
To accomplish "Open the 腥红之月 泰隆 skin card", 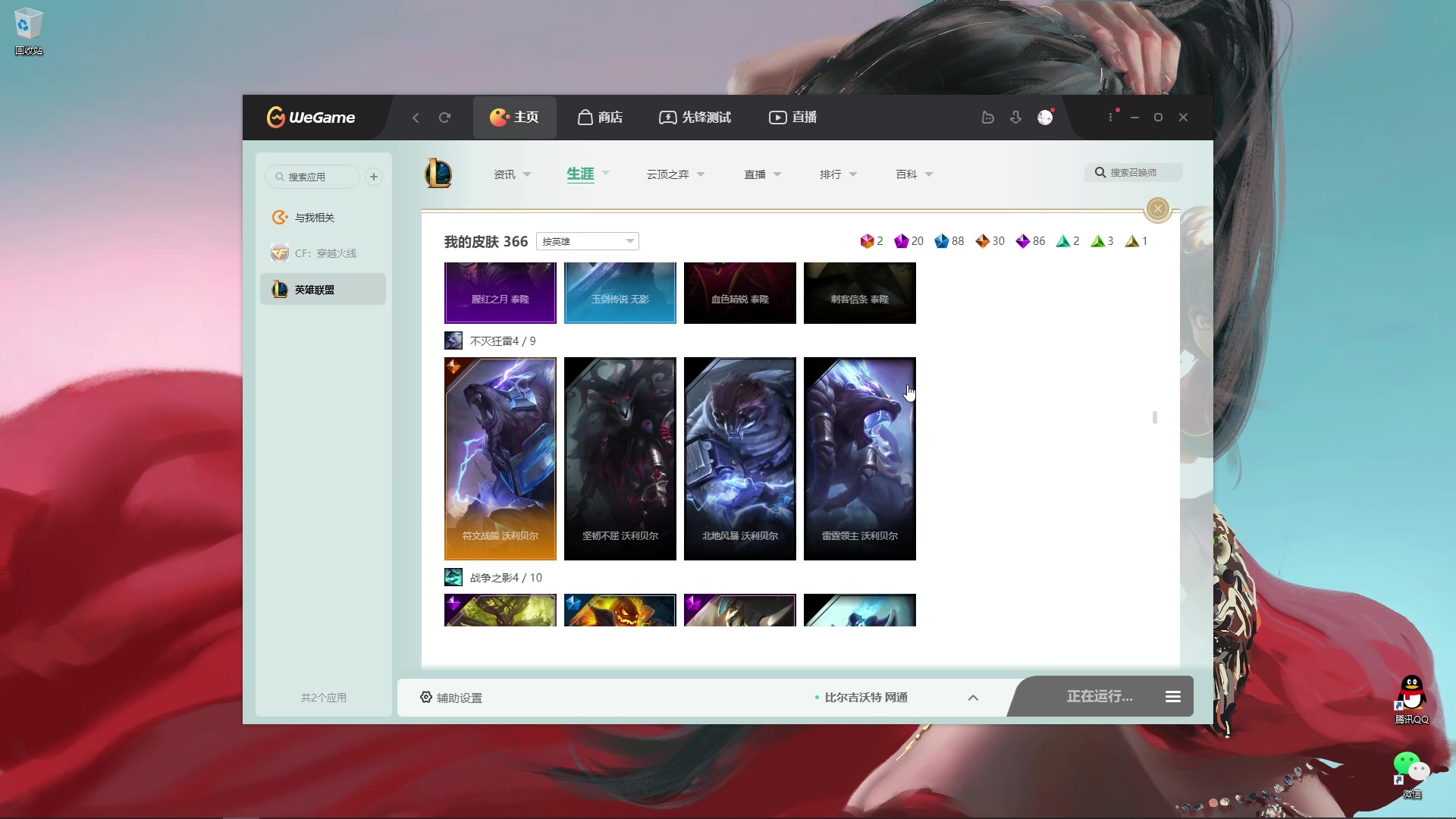I will point(500,293).
